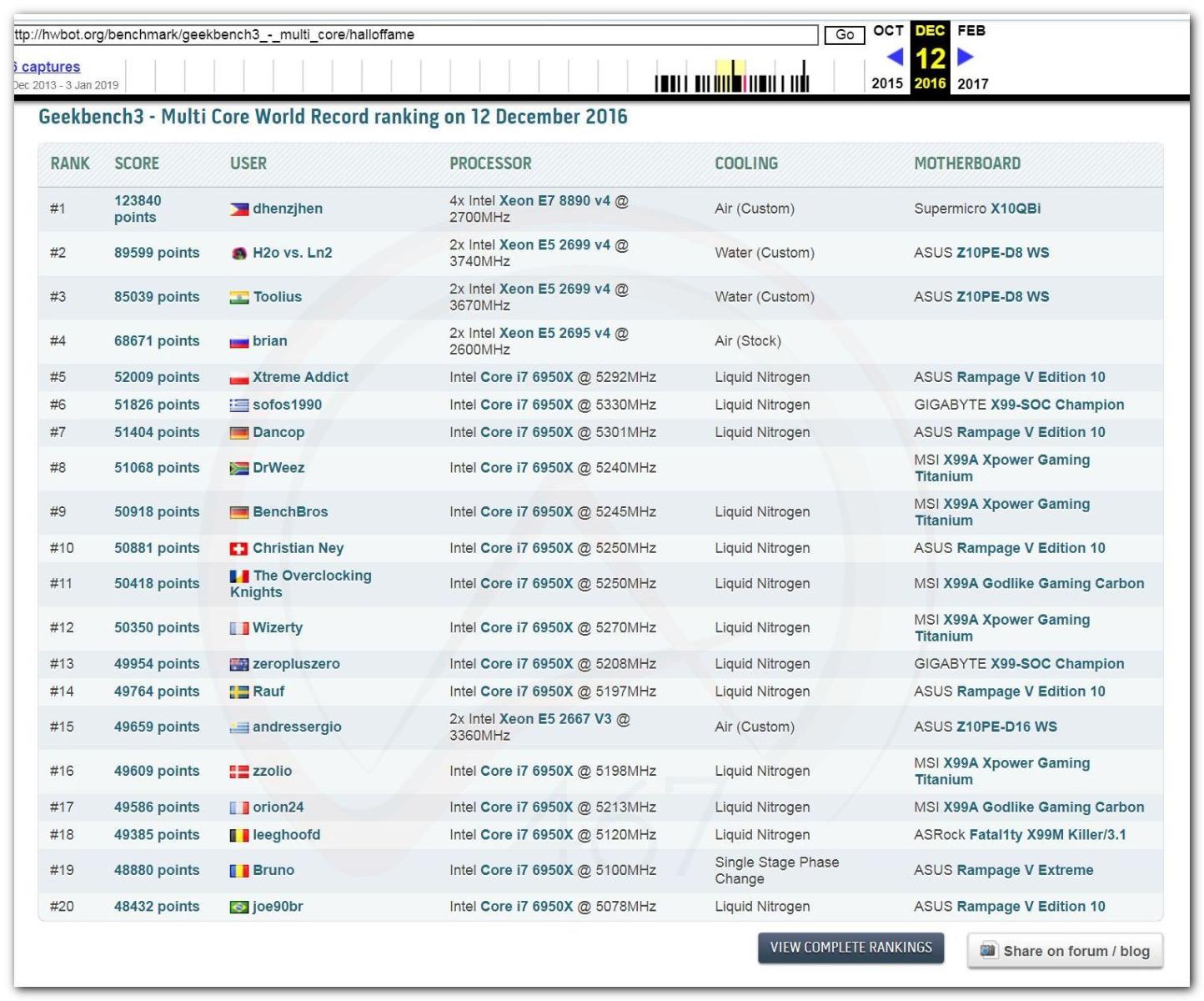Screen dimensions: 1204x1001
Task: Click the Germany flag beside BenchBros
Action: tap(239, 513)
